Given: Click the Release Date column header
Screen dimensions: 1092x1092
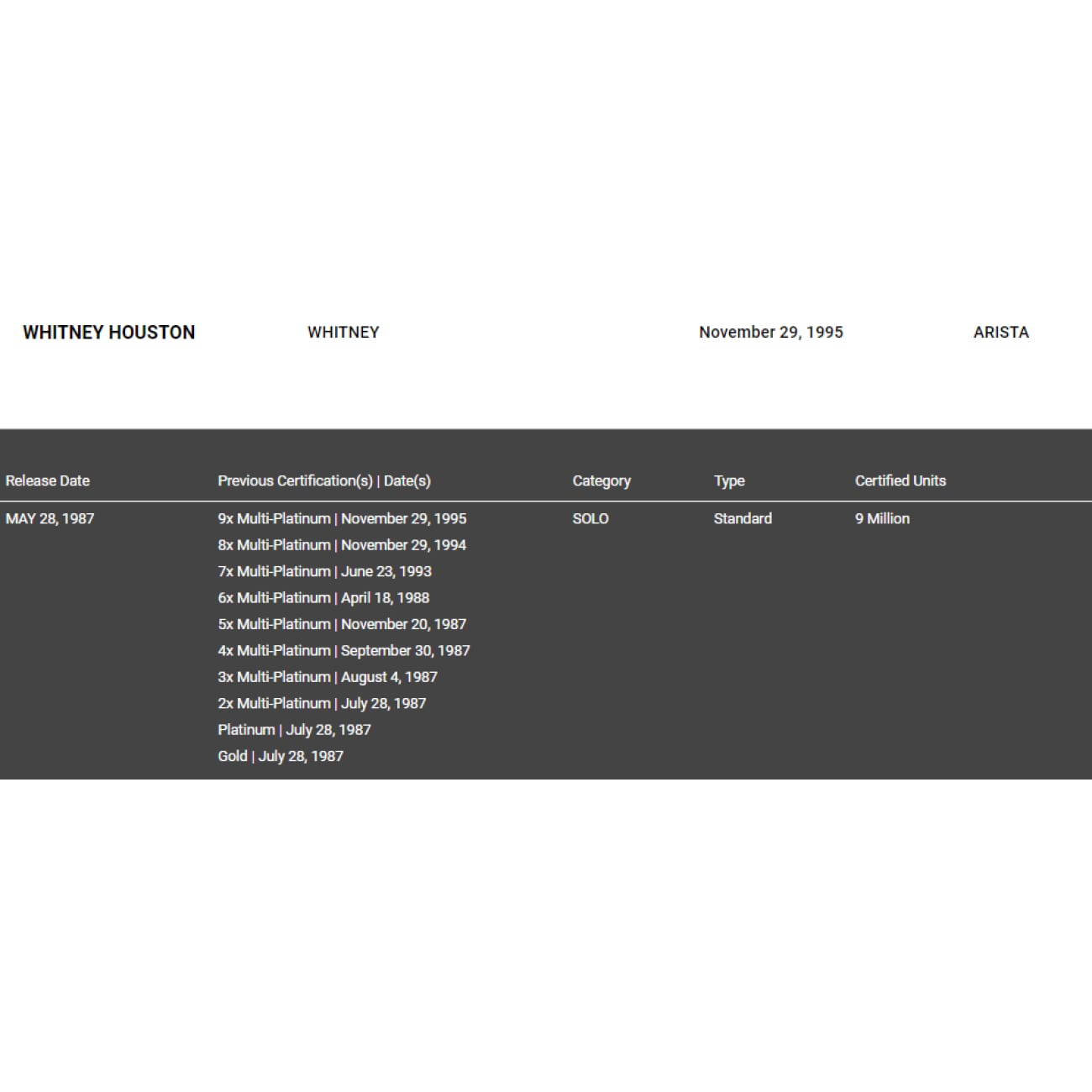Looking at the screenshot, I should (47, 480).
